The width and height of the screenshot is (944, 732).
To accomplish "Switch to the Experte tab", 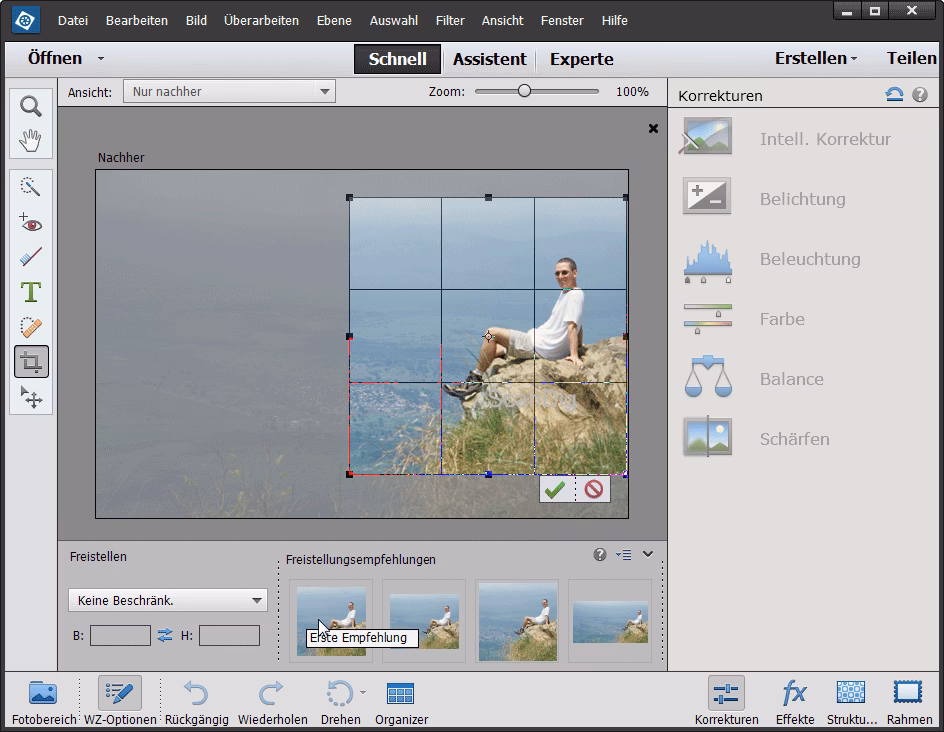I will [581, 59].
